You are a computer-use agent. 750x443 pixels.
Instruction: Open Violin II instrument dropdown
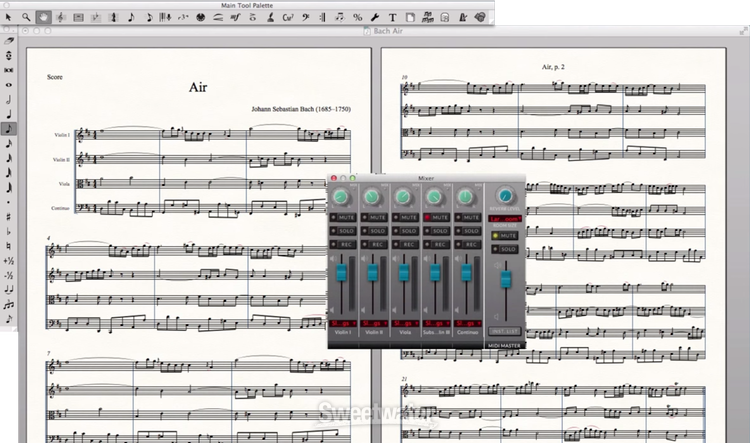pyautogui.click(x=374, y=323)
